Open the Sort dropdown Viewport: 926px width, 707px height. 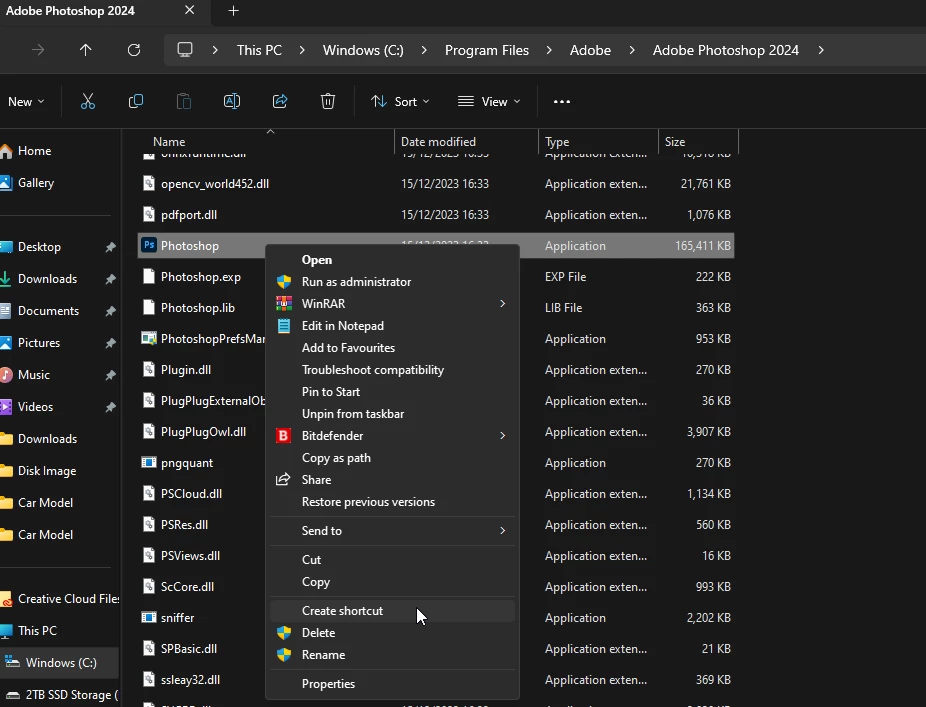click(400, 102)
